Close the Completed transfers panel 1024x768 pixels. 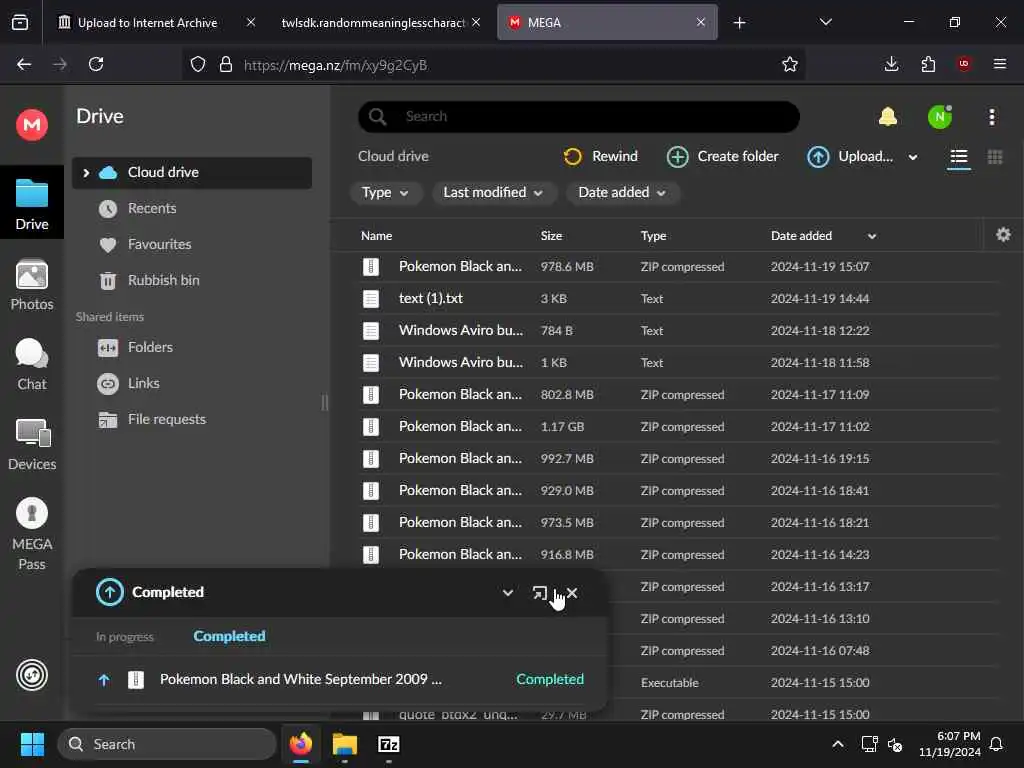(x=572, y=592)
